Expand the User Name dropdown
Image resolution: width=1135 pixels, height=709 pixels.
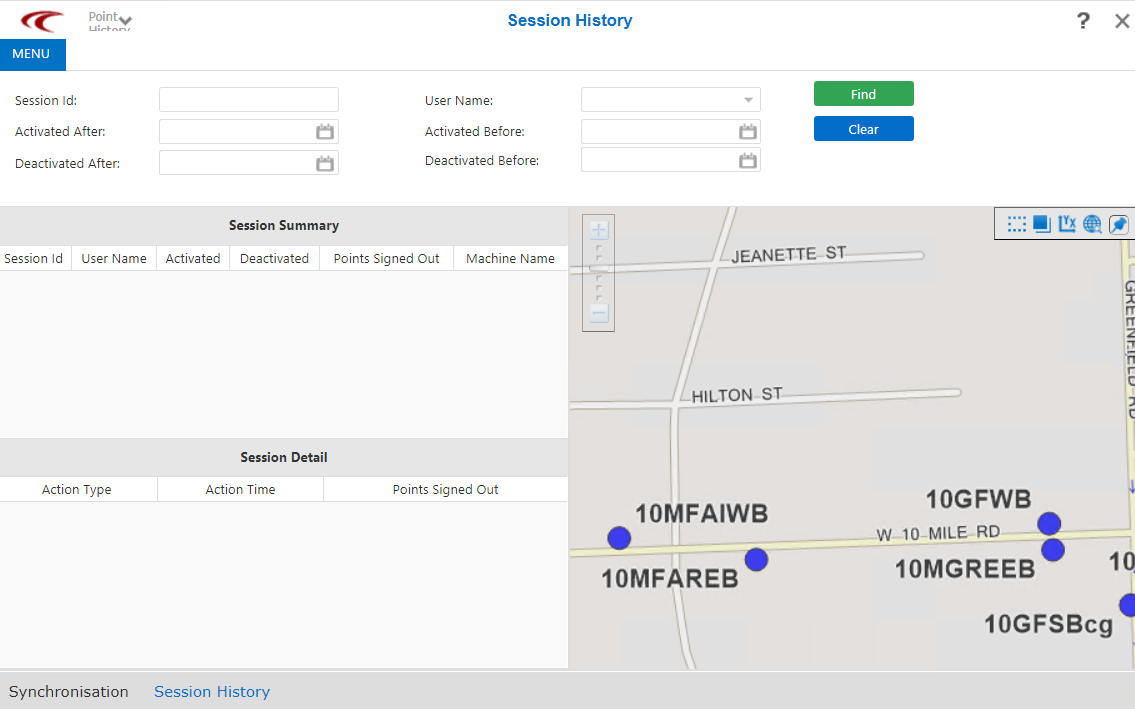[x=747, y=100]
